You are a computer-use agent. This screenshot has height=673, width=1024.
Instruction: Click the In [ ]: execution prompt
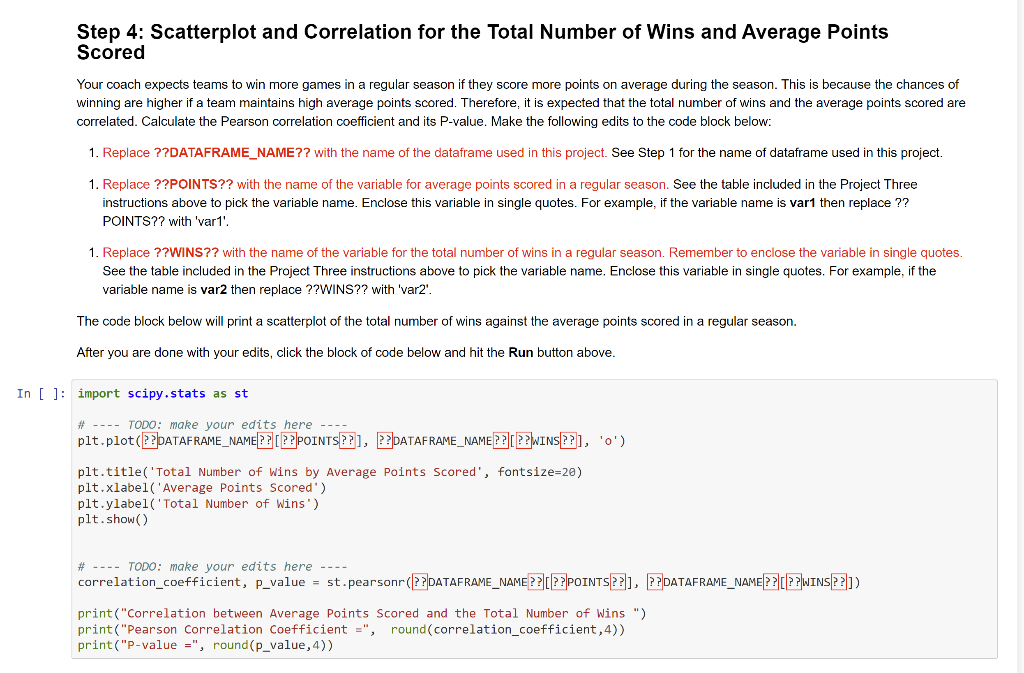(39, 393)
